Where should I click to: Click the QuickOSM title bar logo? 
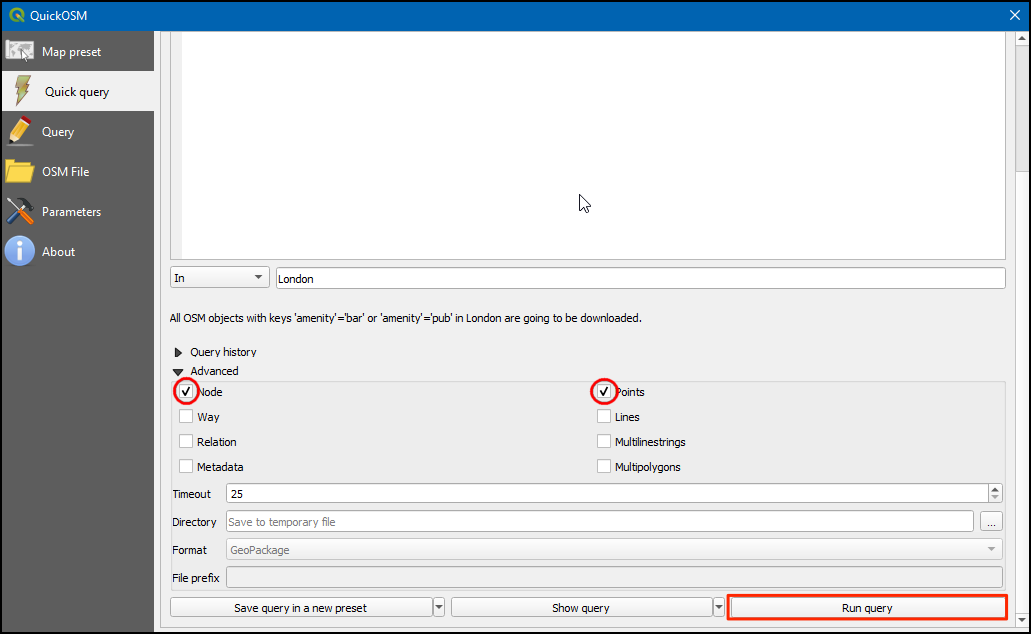click(x=16, y=15)
